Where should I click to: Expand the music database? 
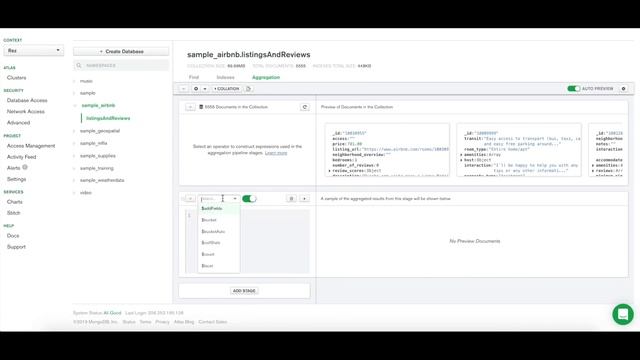point(74,81)
